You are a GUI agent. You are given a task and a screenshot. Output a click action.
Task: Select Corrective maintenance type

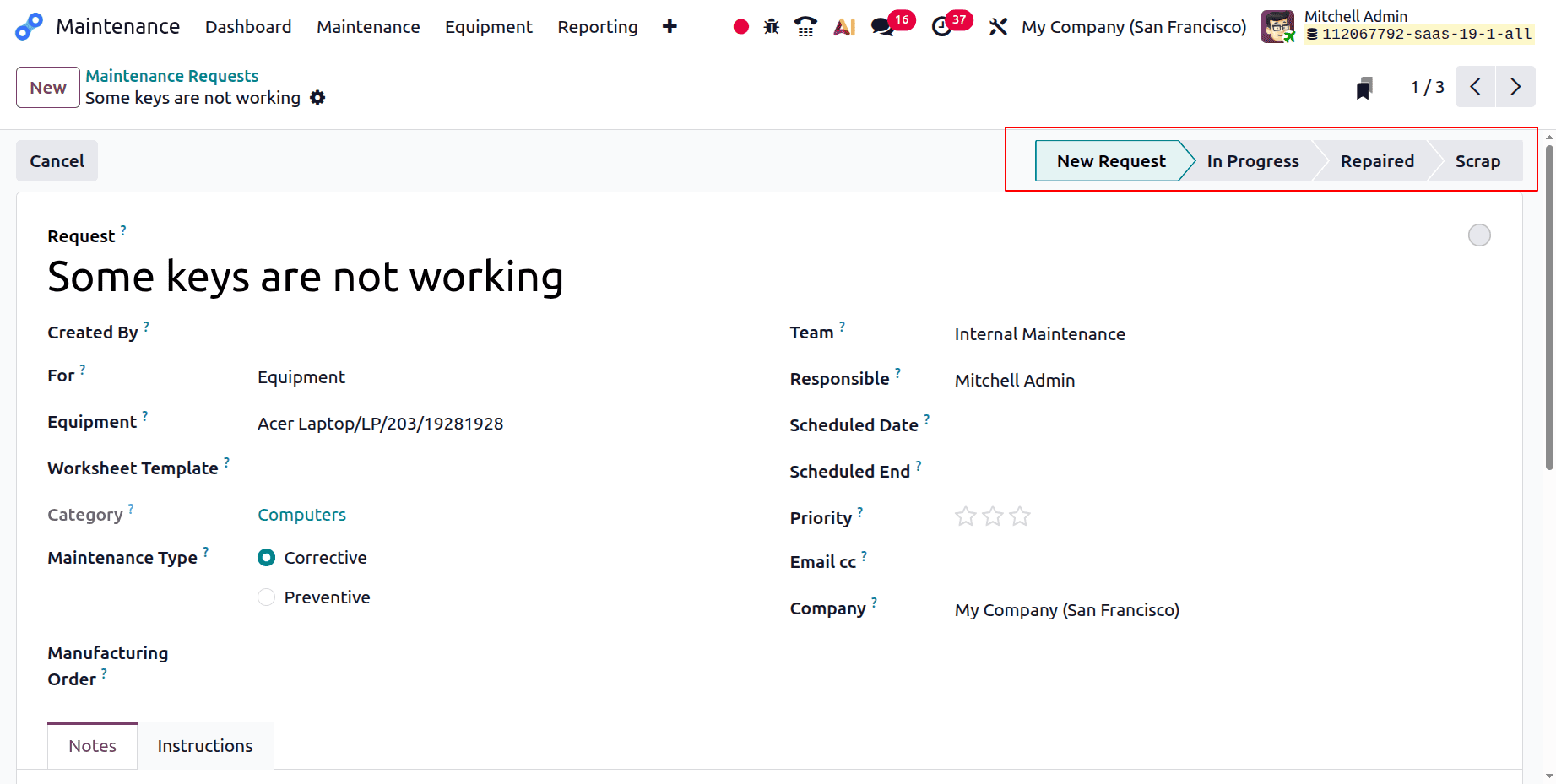267,558
